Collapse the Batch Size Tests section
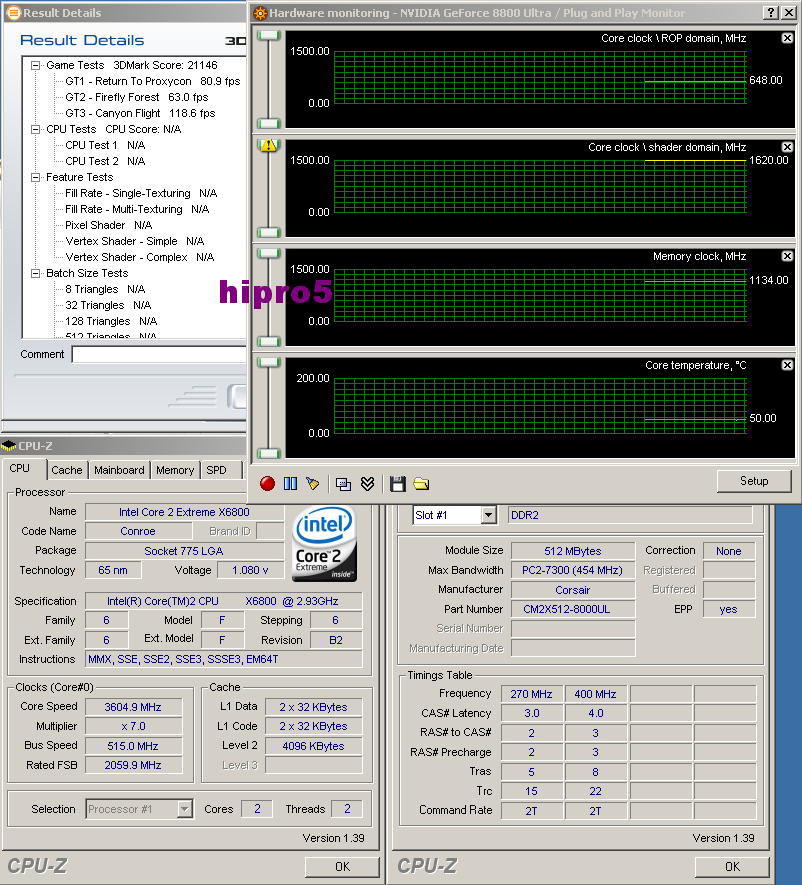The height and width of the screenshot is (885, 802). pos(36,272)
